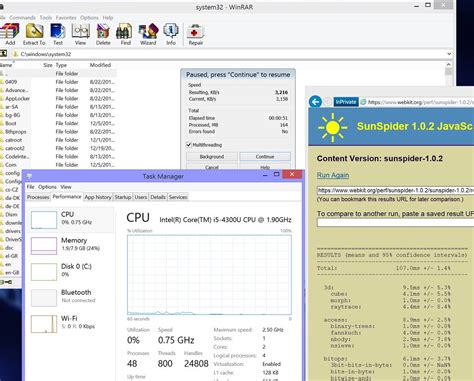Screen dimensions: 474x381
Task: Sort WinRAR list by the Modified column
Action: (x=100, y=65)
